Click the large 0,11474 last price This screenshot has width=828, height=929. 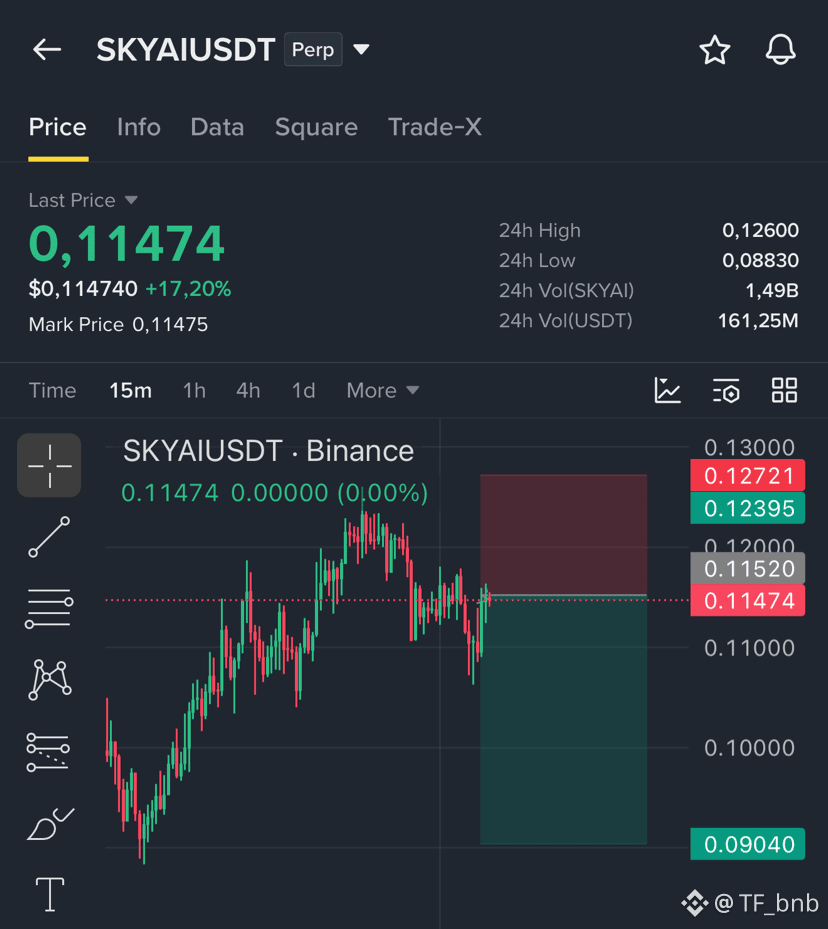coord(127,244)
